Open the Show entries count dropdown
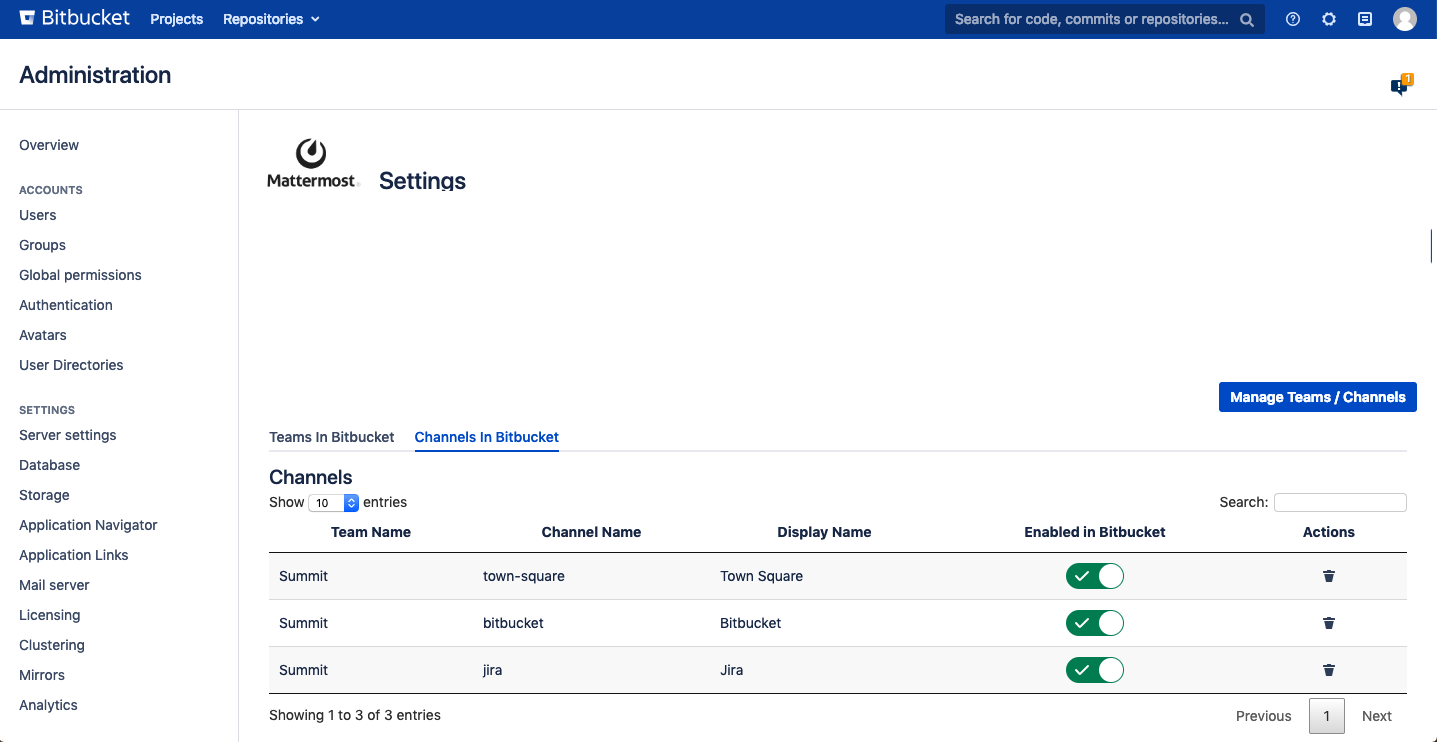The height and width of the screenshot is (742, 1437). (x=333, y=503)
